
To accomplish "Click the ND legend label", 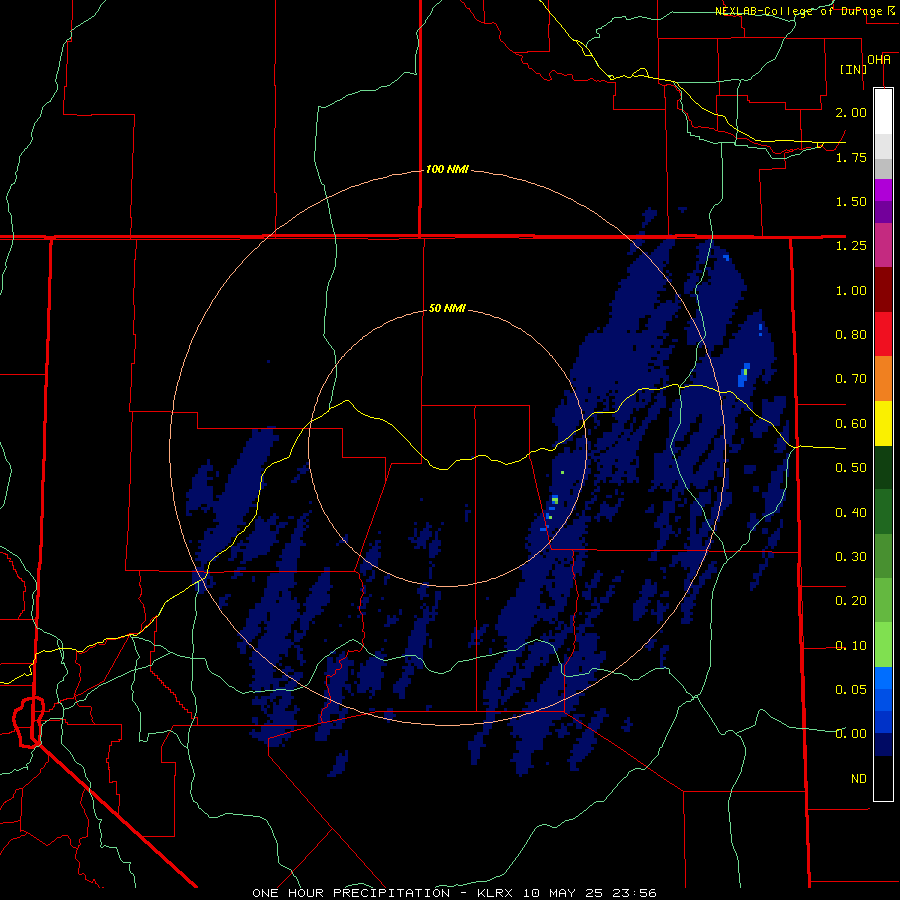I will [x=859, y=778].
